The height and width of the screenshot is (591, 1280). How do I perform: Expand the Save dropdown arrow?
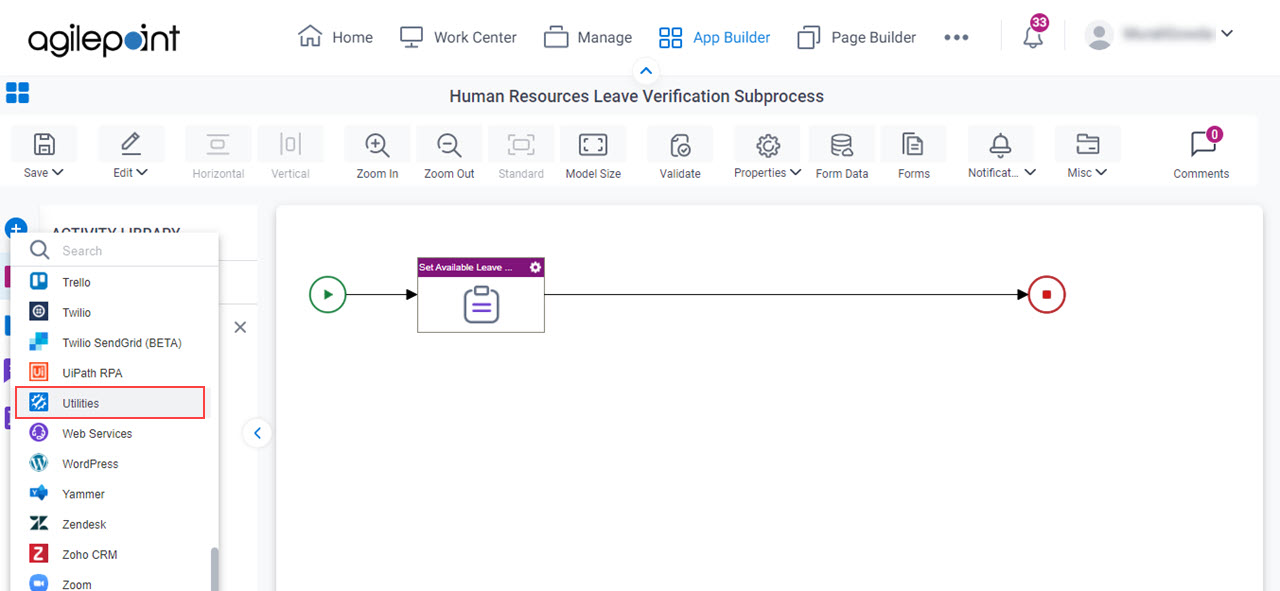coord(58,172)
